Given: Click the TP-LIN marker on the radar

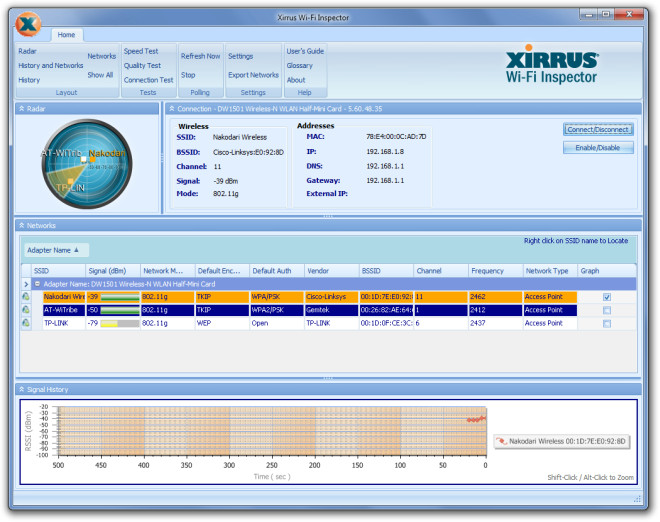Looking at the screenshot, I should [x=70, y=181].
